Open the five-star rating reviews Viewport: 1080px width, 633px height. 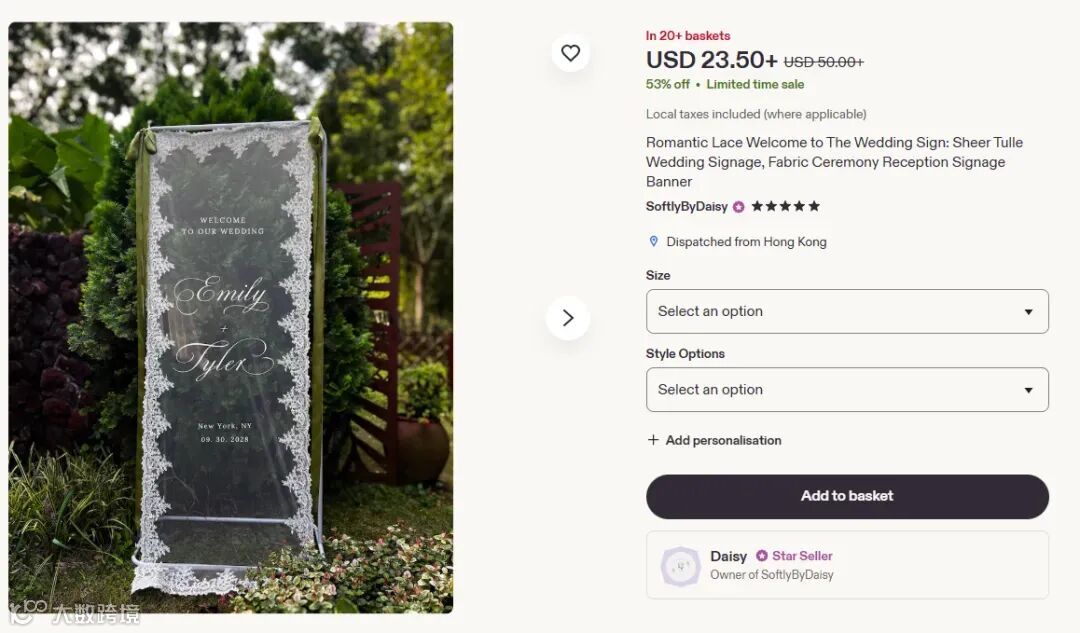coord(785,207)
